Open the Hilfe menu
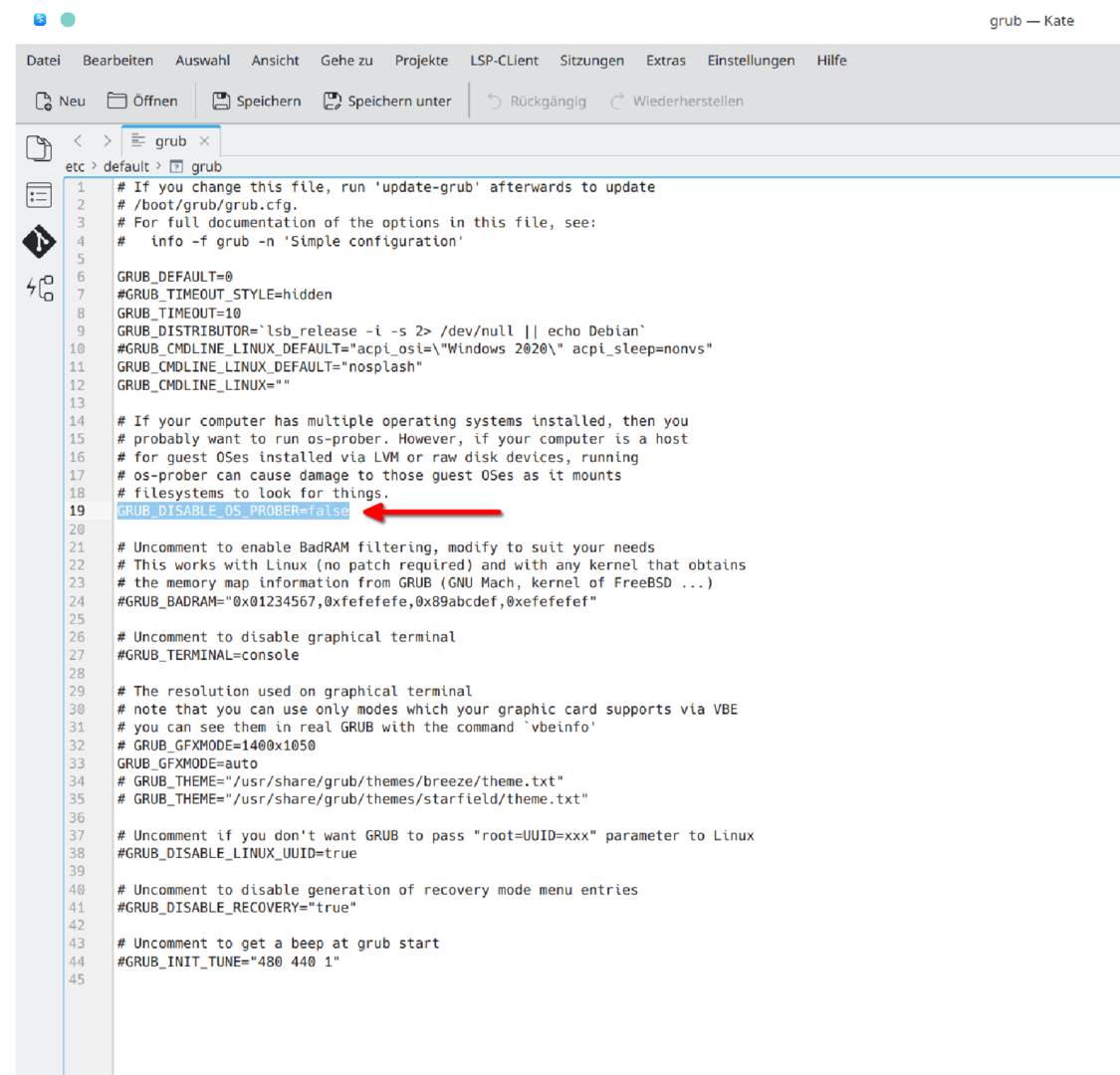The width and height of the screenshot is (1120, 1075). (x=832, y=61)
